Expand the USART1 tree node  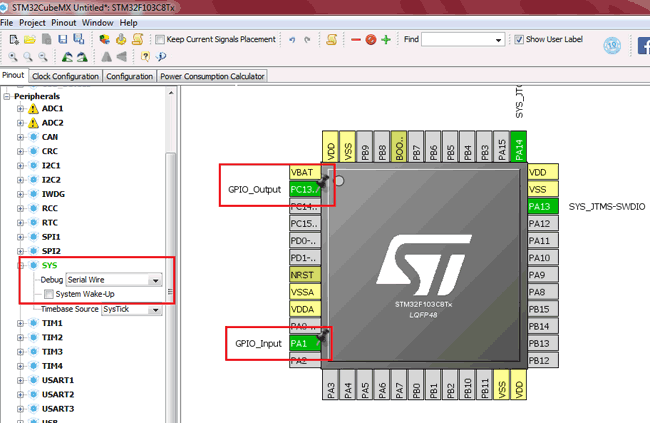(x=20, y=380)
